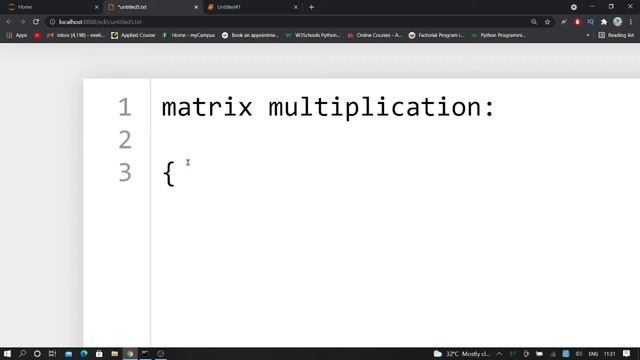640x360 pixels.
Task: Click the red extension icon in toolbar
Action: pos(577,22)
